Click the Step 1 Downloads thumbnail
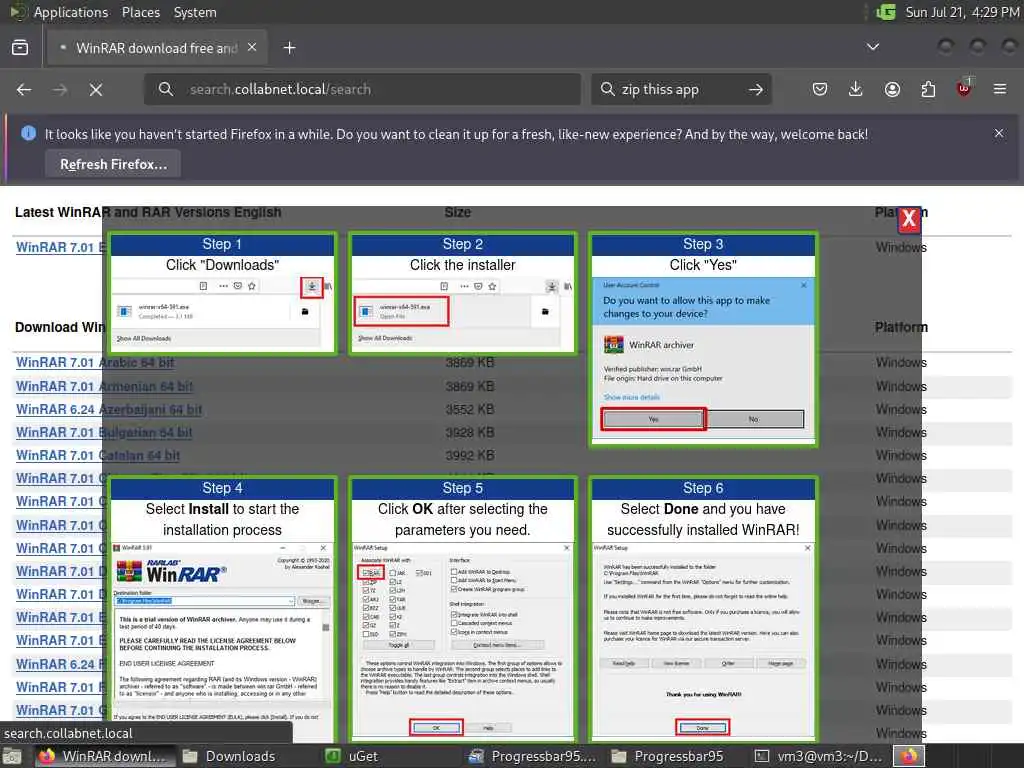Screen dimensions: 1024x768 (222, 293)
